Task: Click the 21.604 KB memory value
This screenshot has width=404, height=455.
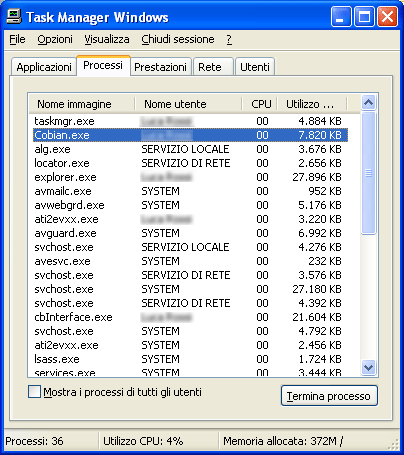Action: [x=317, y=317]
